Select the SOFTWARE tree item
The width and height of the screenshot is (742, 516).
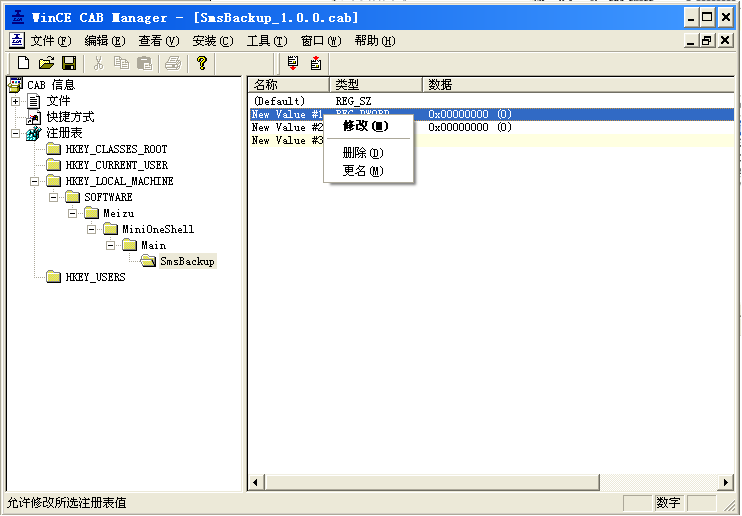click(x=108, y=197)
